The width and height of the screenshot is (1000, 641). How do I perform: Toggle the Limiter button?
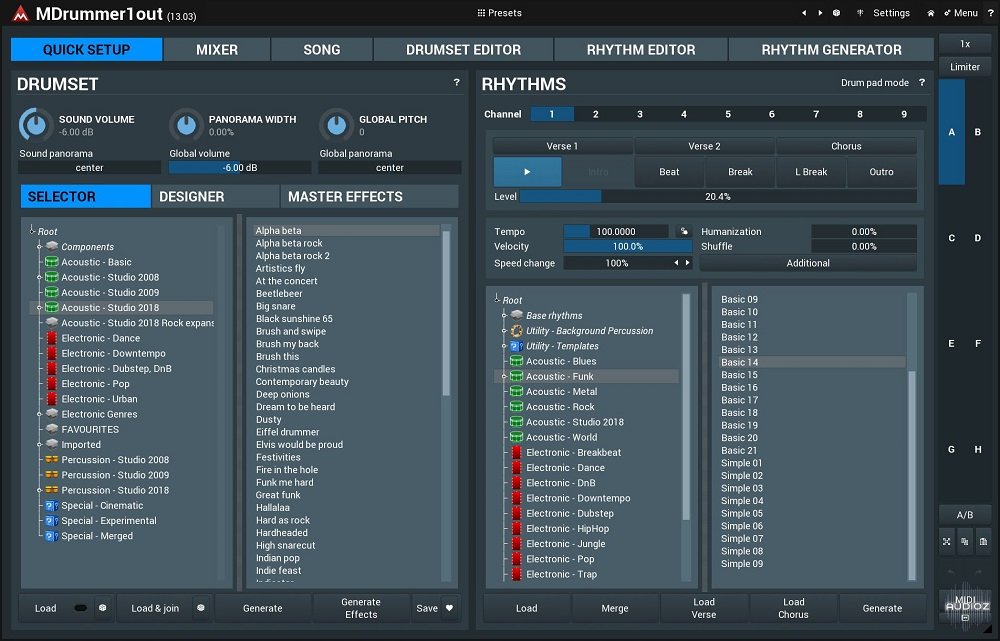tap(965, 66)
